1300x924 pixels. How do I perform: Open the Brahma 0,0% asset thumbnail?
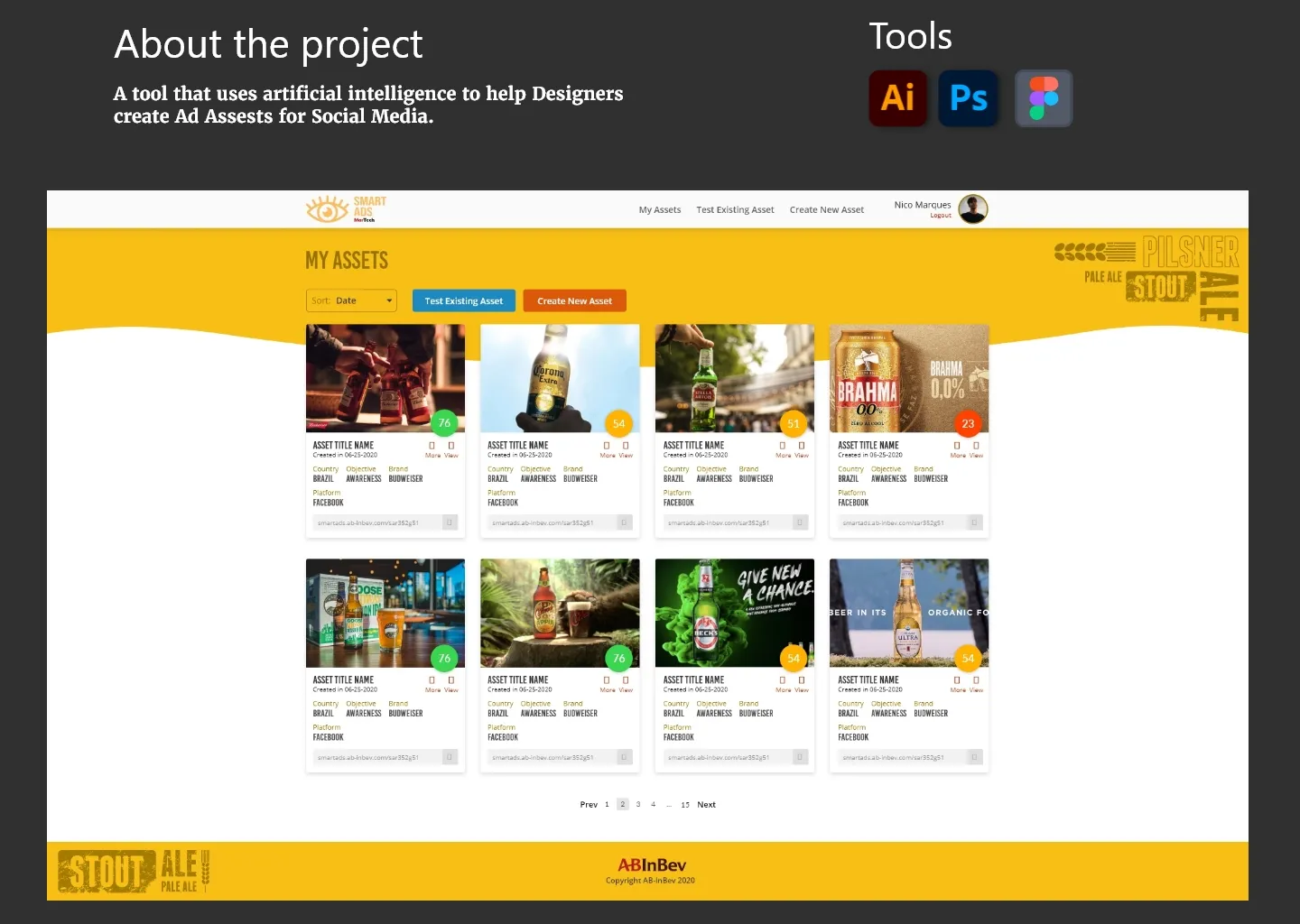(x=909, y=379)
